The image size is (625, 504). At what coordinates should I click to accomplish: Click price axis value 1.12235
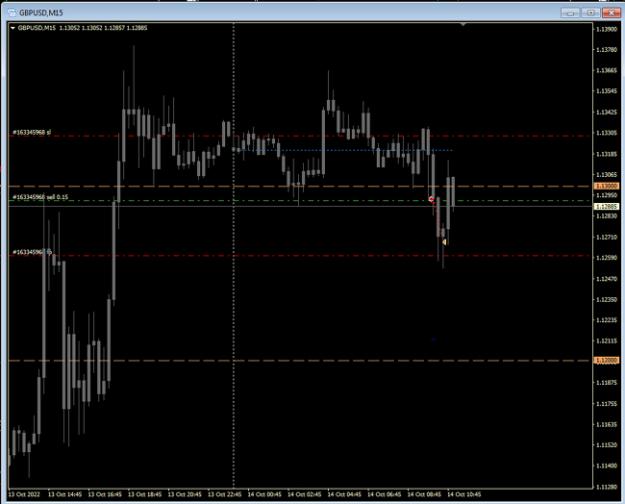pos(606,320)
